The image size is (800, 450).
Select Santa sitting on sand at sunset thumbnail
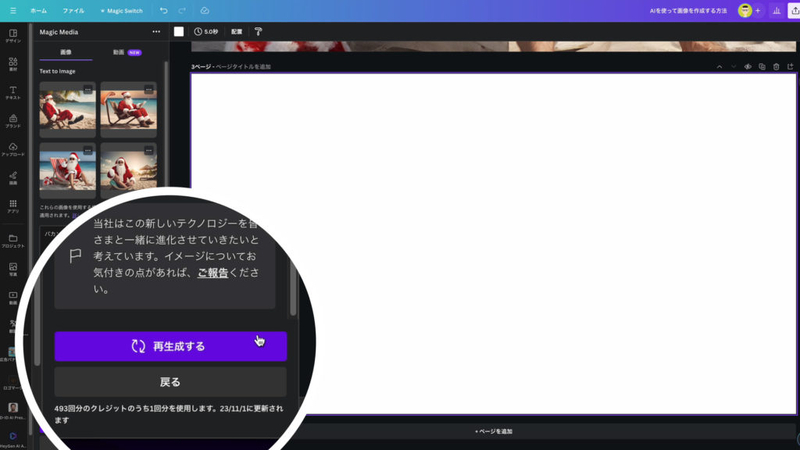[129, 170]
